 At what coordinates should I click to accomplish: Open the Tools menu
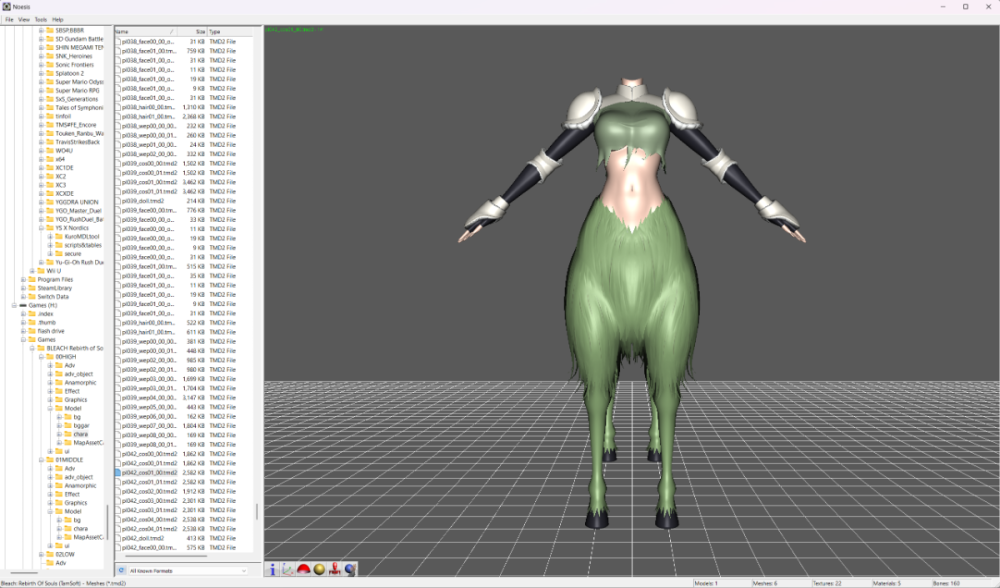click(x=39, y=18)
